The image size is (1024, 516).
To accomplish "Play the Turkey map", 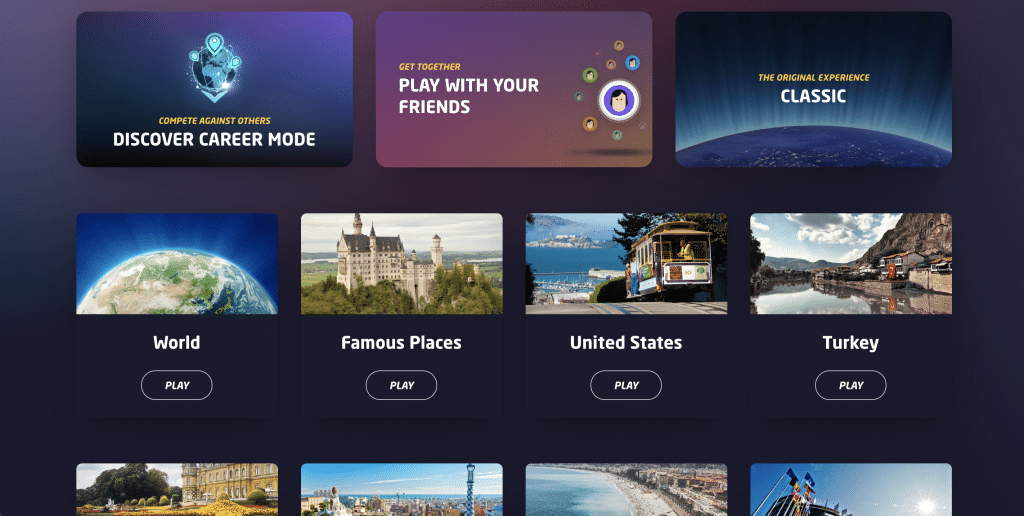I will (851, 385).
